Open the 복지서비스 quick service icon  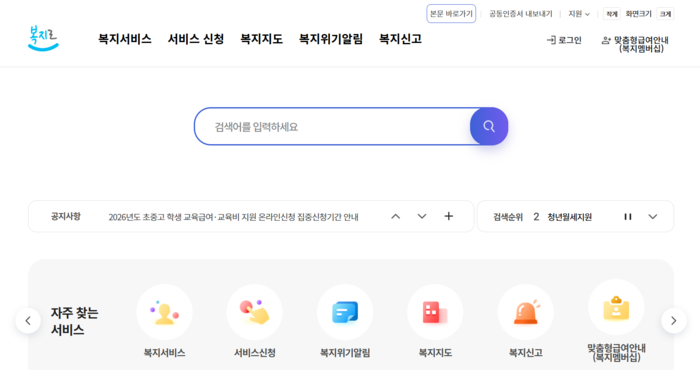point(164,312)
